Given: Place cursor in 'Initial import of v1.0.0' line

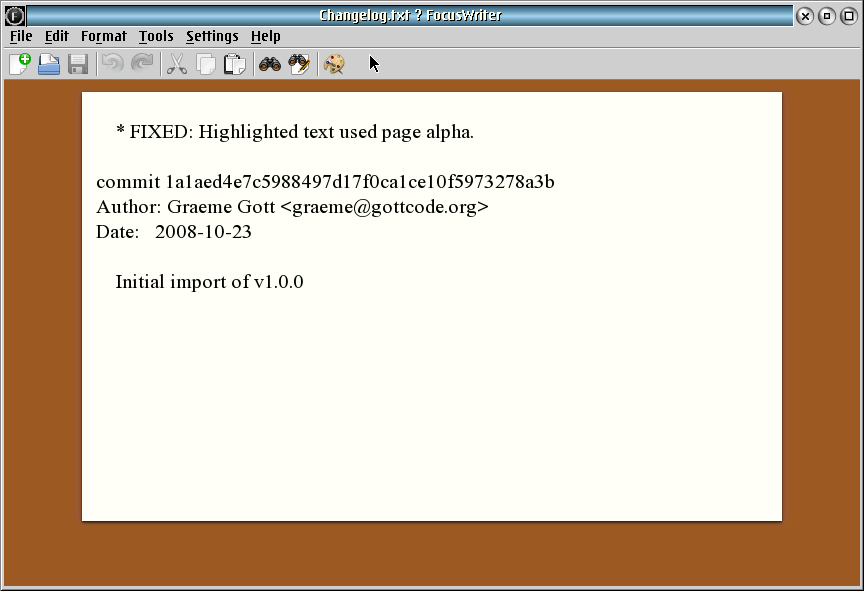Looking at the screenshot, I should tap(209, 282).
